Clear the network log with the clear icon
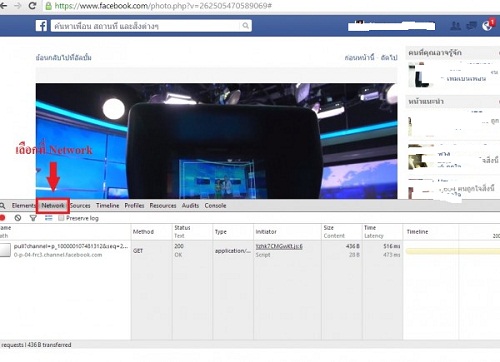This screenshot has height=362, width=500. tap(18, 218)
